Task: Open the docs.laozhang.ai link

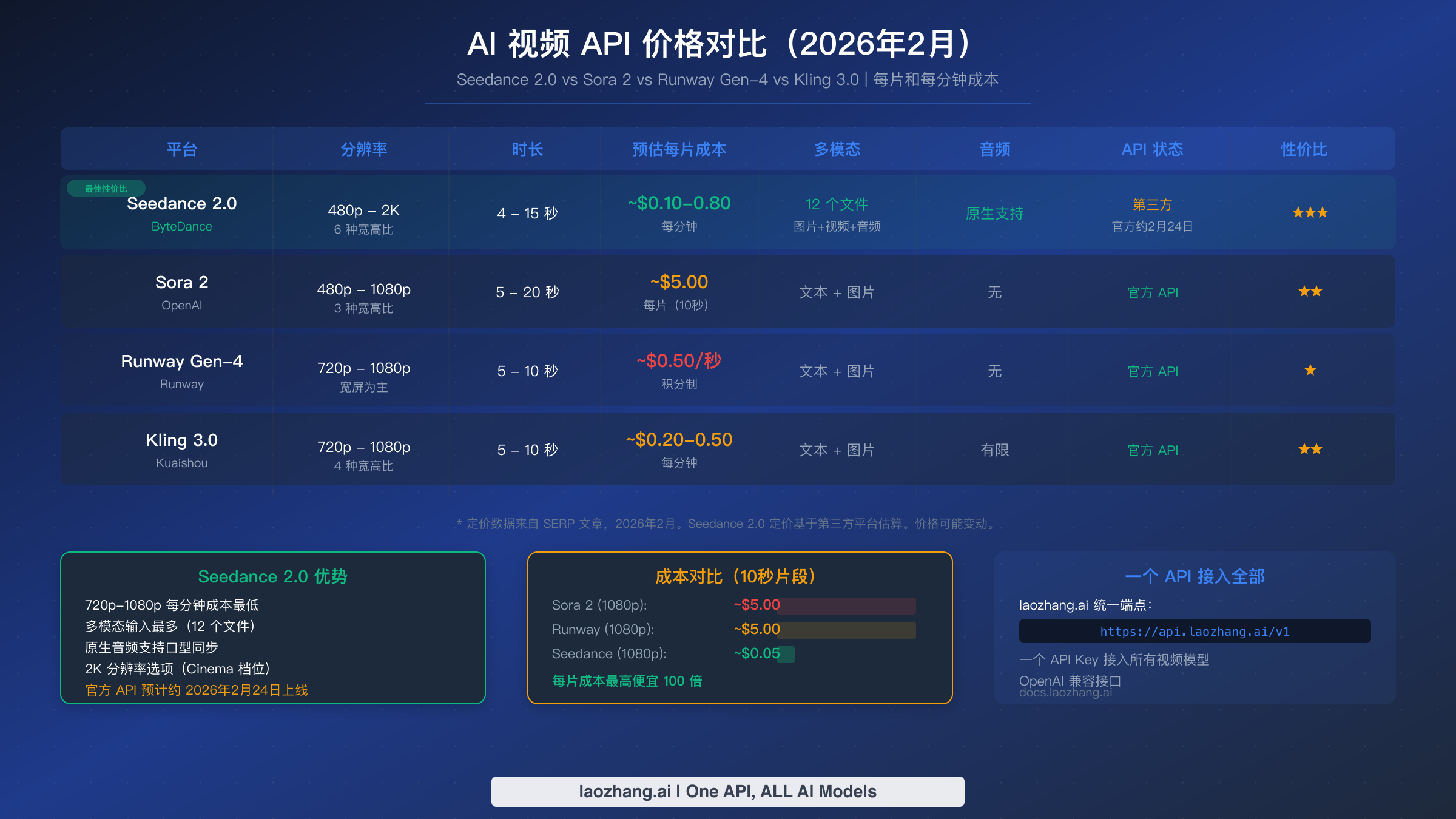Action: pyautogui.click(x=1066, y=693)
